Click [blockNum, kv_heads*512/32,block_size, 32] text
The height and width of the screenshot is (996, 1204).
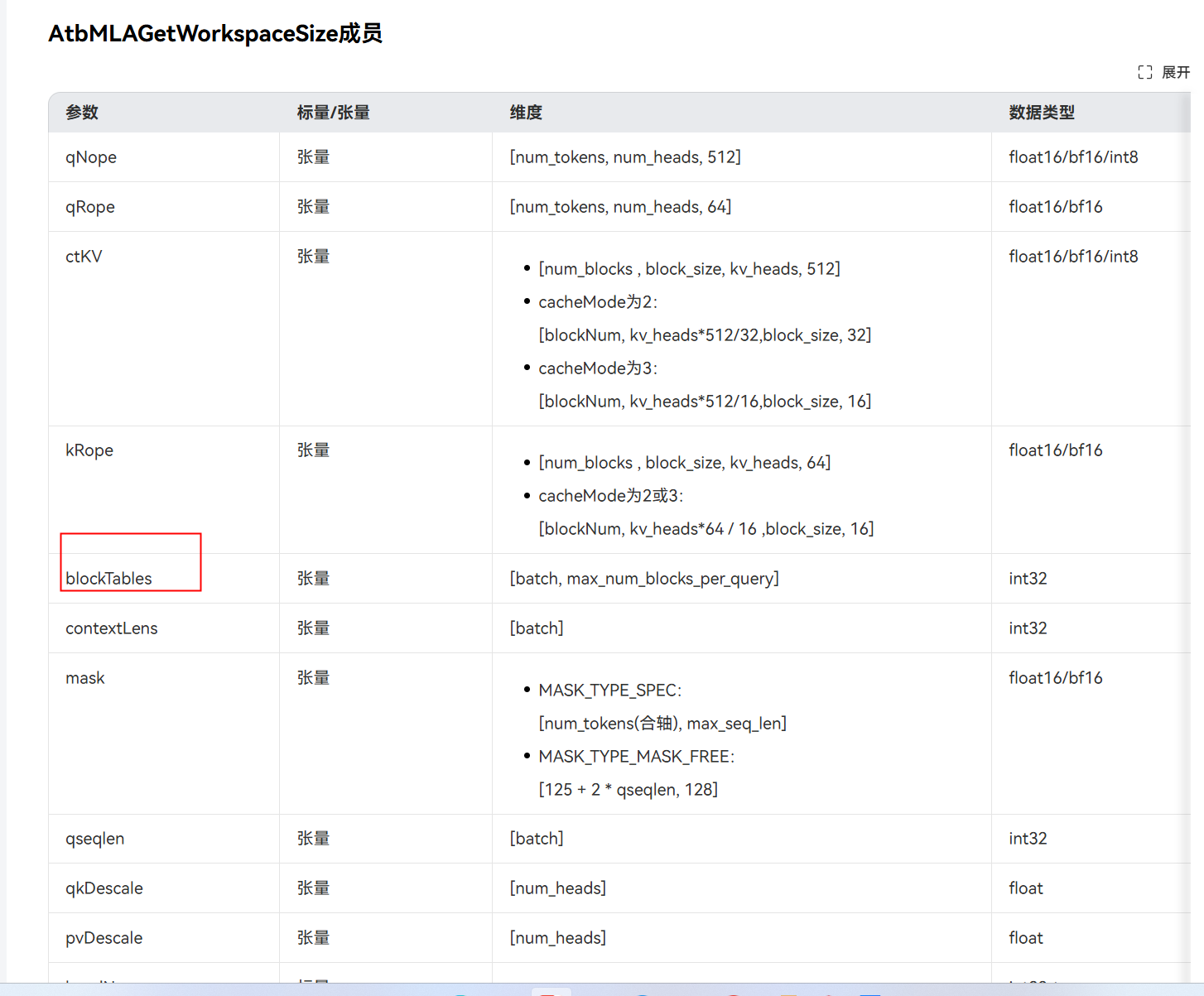(705, 335)
